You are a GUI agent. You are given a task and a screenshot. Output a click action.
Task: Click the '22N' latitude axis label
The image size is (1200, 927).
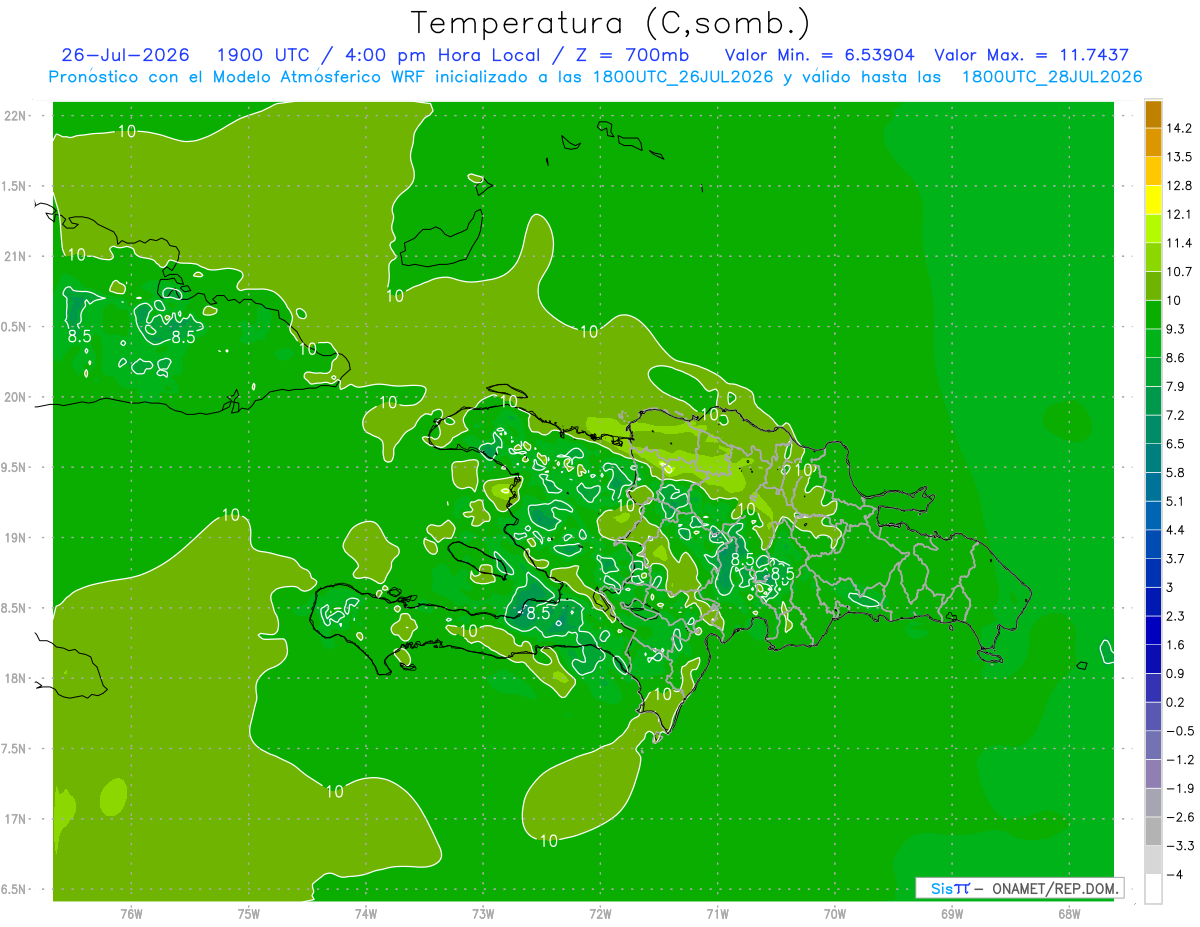15,115
